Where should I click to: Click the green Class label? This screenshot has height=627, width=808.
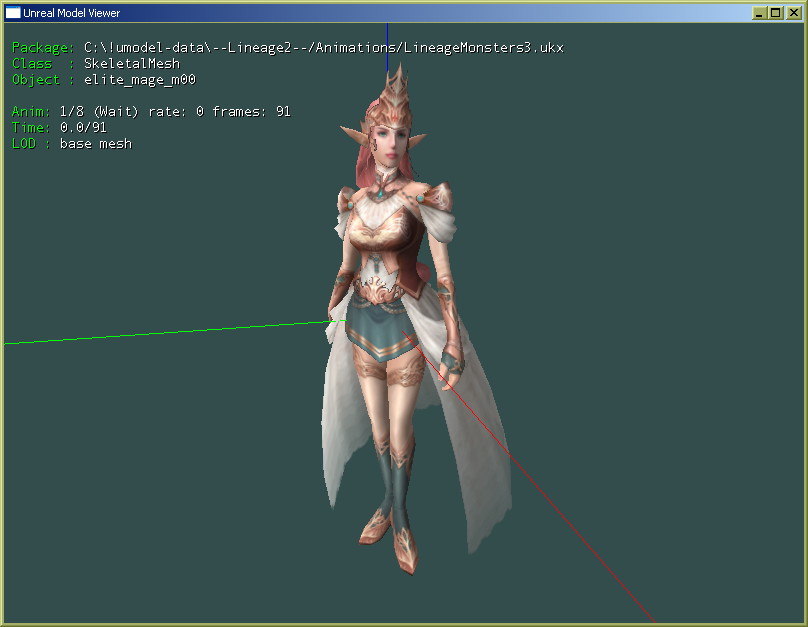point(32,63)
